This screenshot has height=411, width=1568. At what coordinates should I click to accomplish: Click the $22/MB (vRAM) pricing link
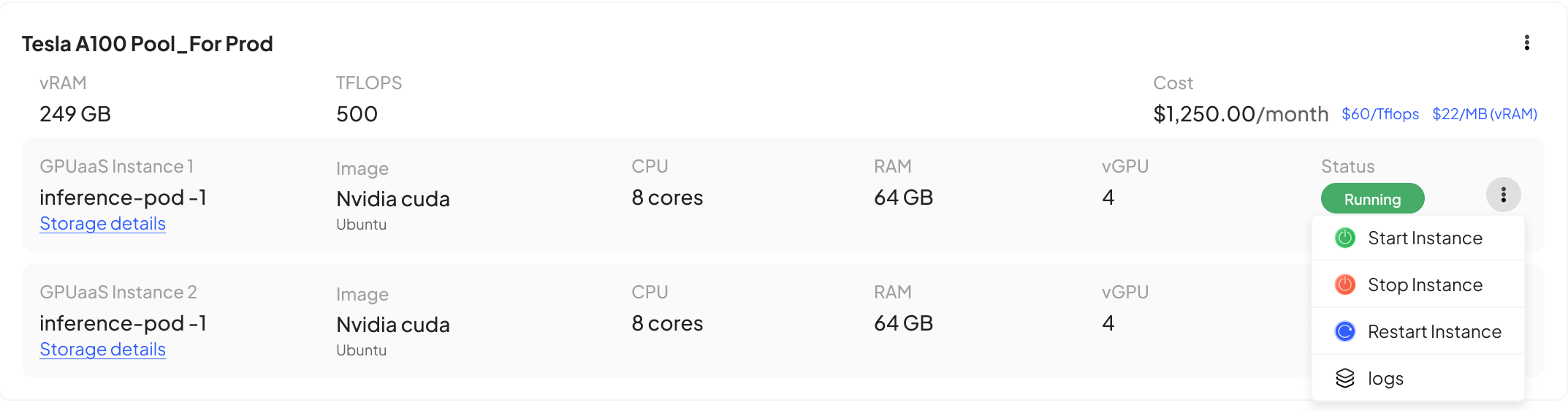click(1484, 114)
